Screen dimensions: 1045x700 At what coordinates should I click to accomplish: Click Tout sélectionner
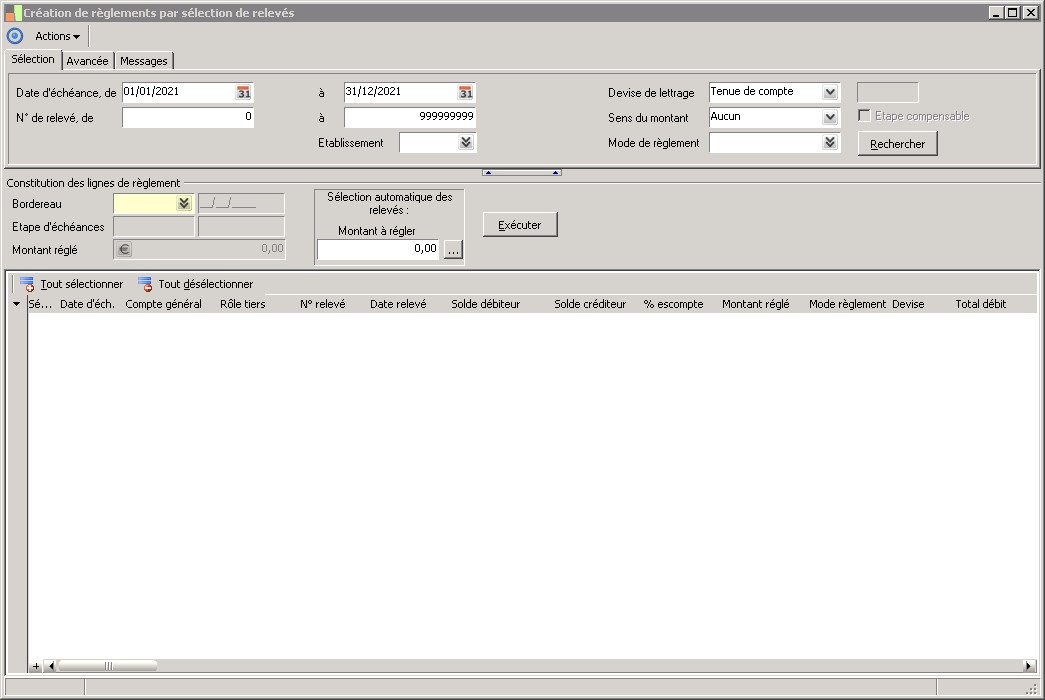71,284
